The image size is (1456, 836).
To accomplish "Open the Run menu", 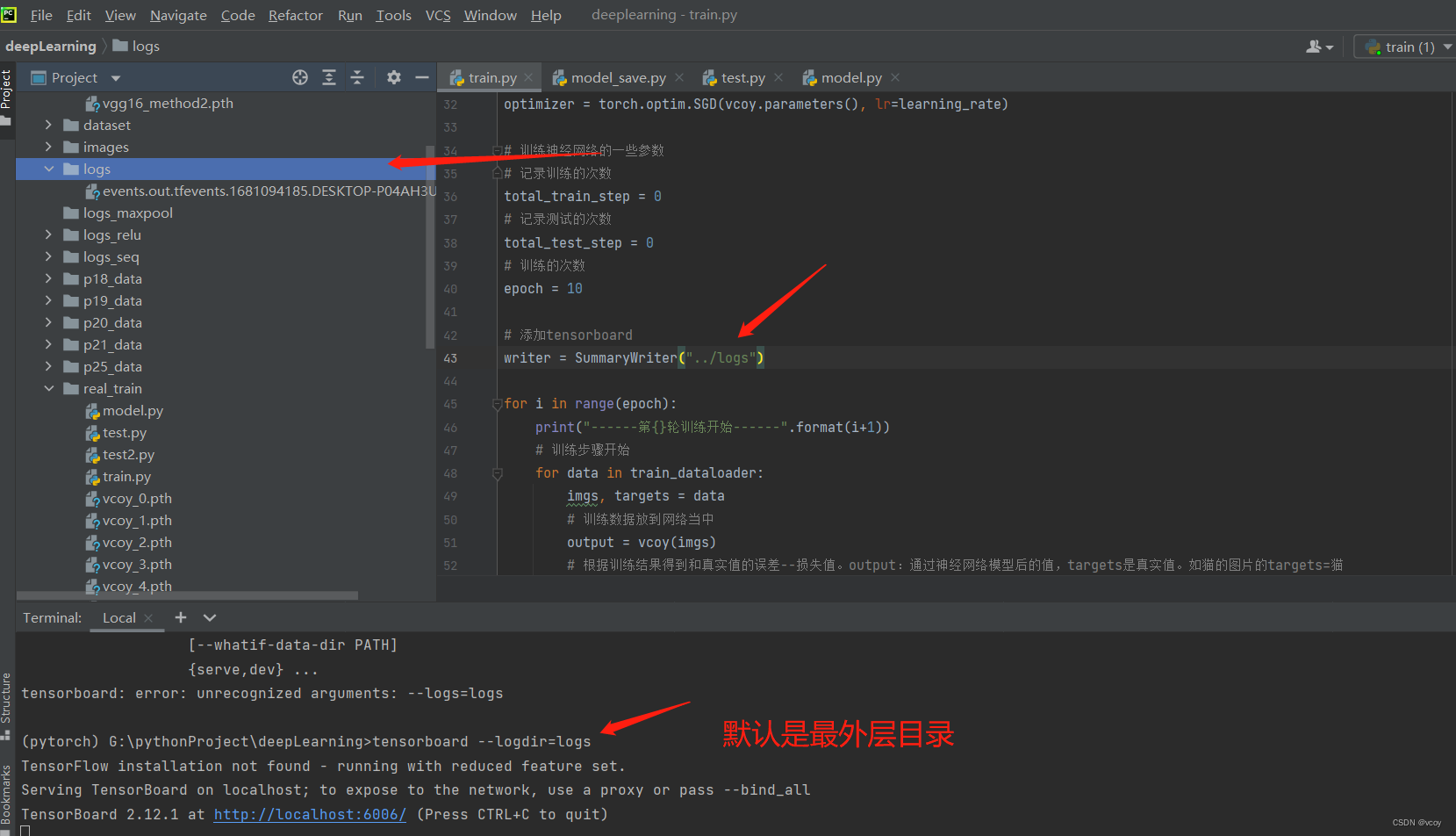I will 350,15.
